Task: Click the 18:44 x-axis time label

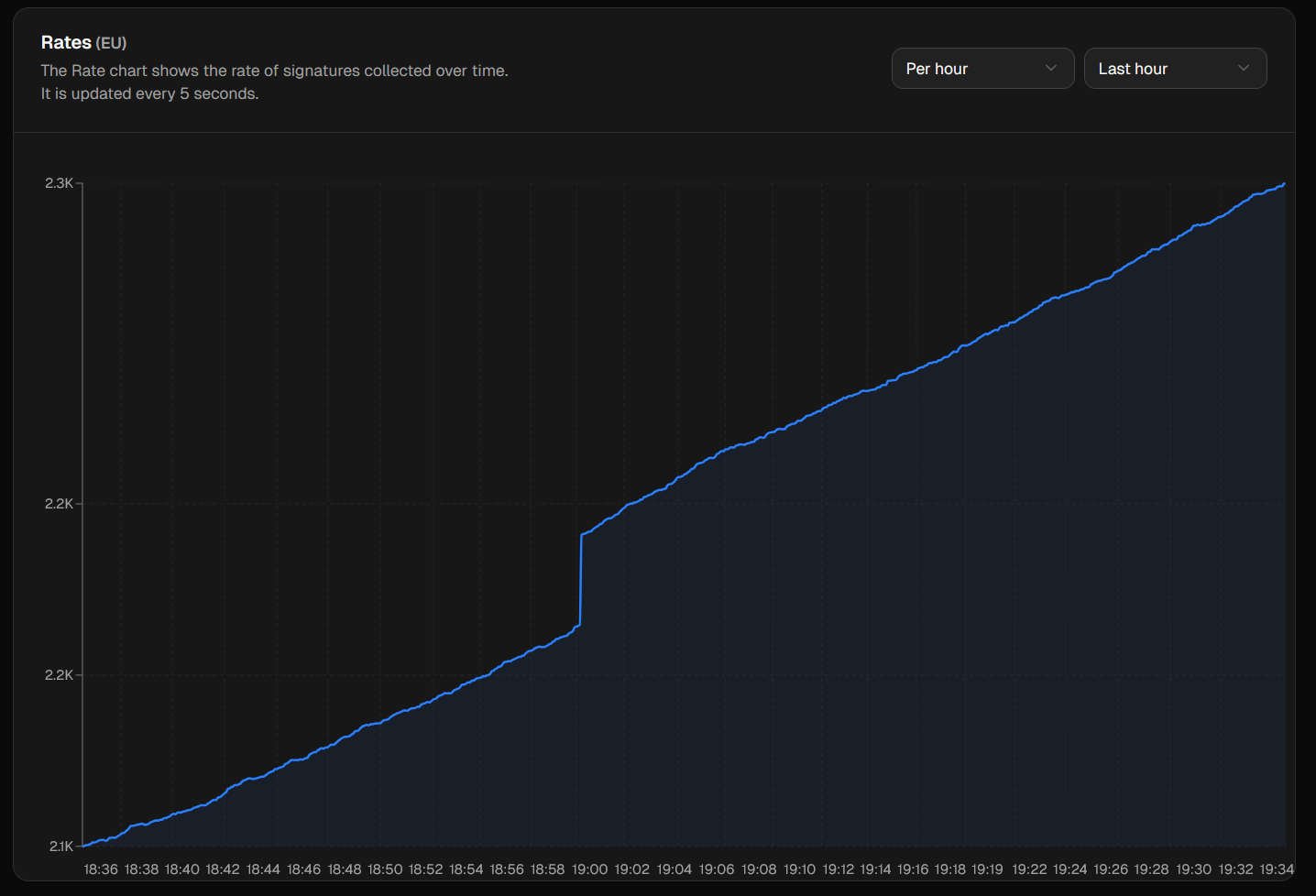Action: coord(263,869)
